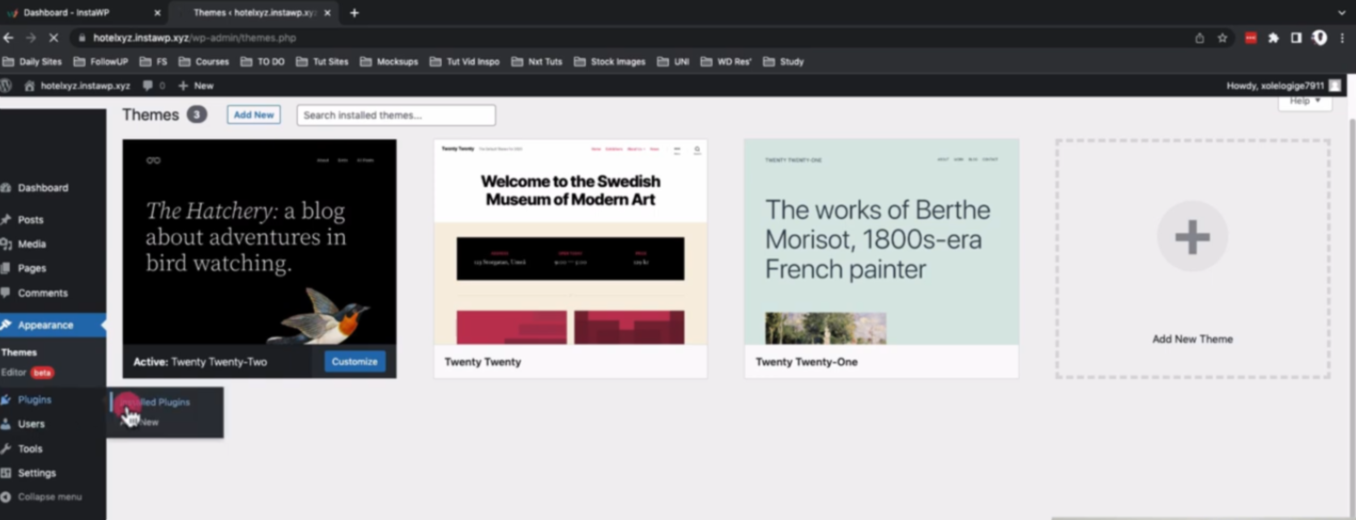
Task: Bookmark this page with the star icon
Action: tap(1222, 38)
